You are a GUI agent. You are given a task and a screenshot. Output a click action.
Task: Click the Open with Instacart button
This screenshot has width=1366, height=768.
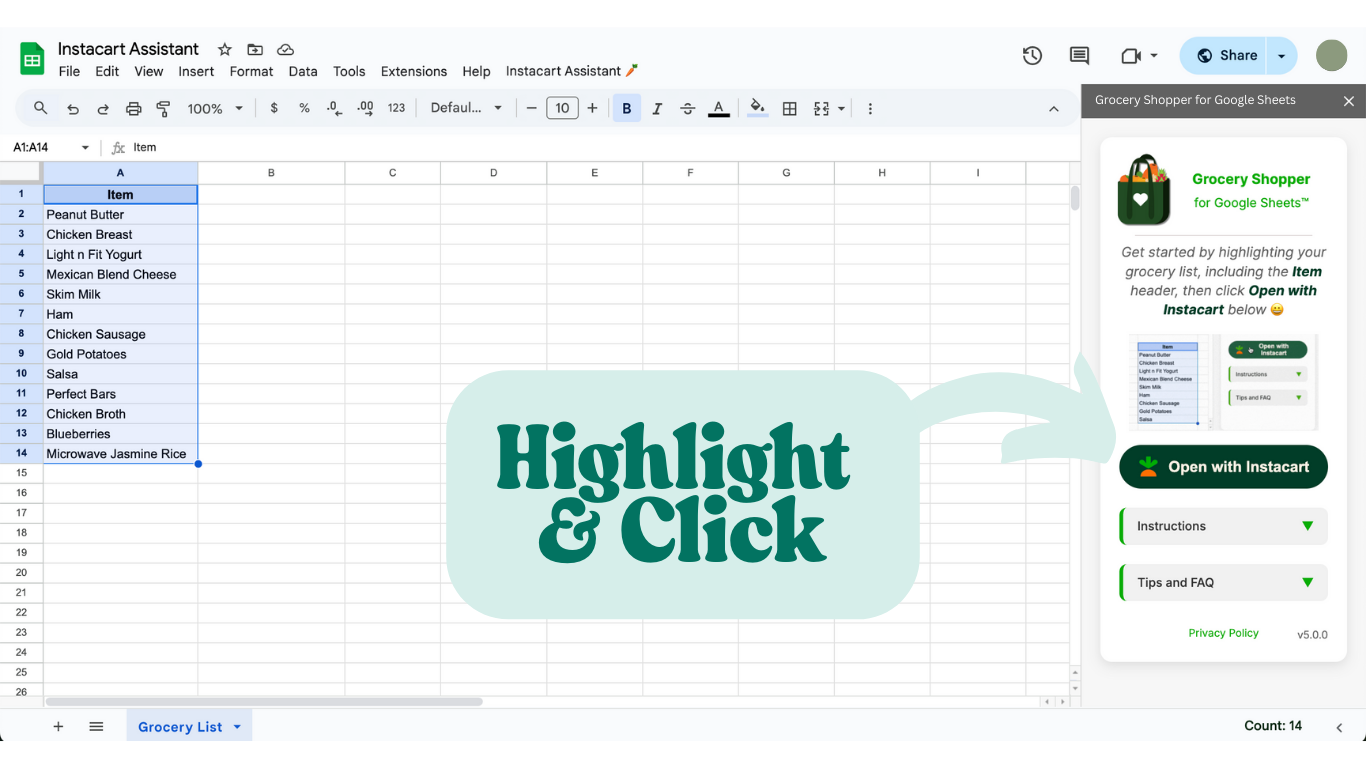pos(1222,466)
